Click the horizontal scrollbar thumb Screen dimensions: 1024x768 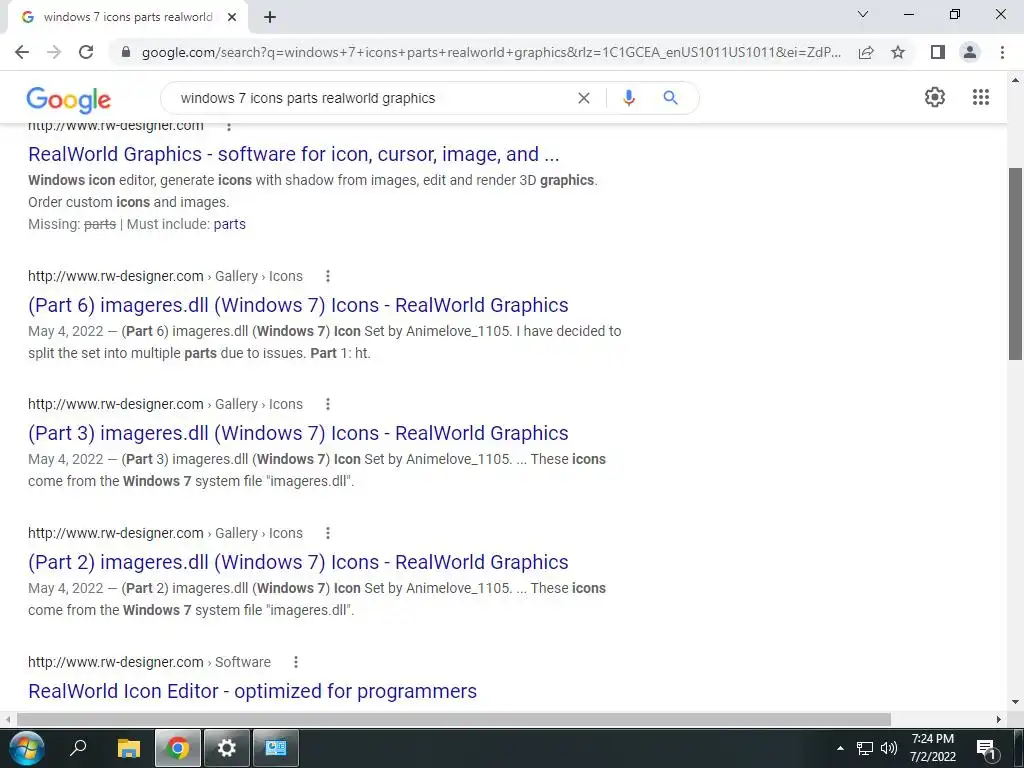[x=454, y=719]
